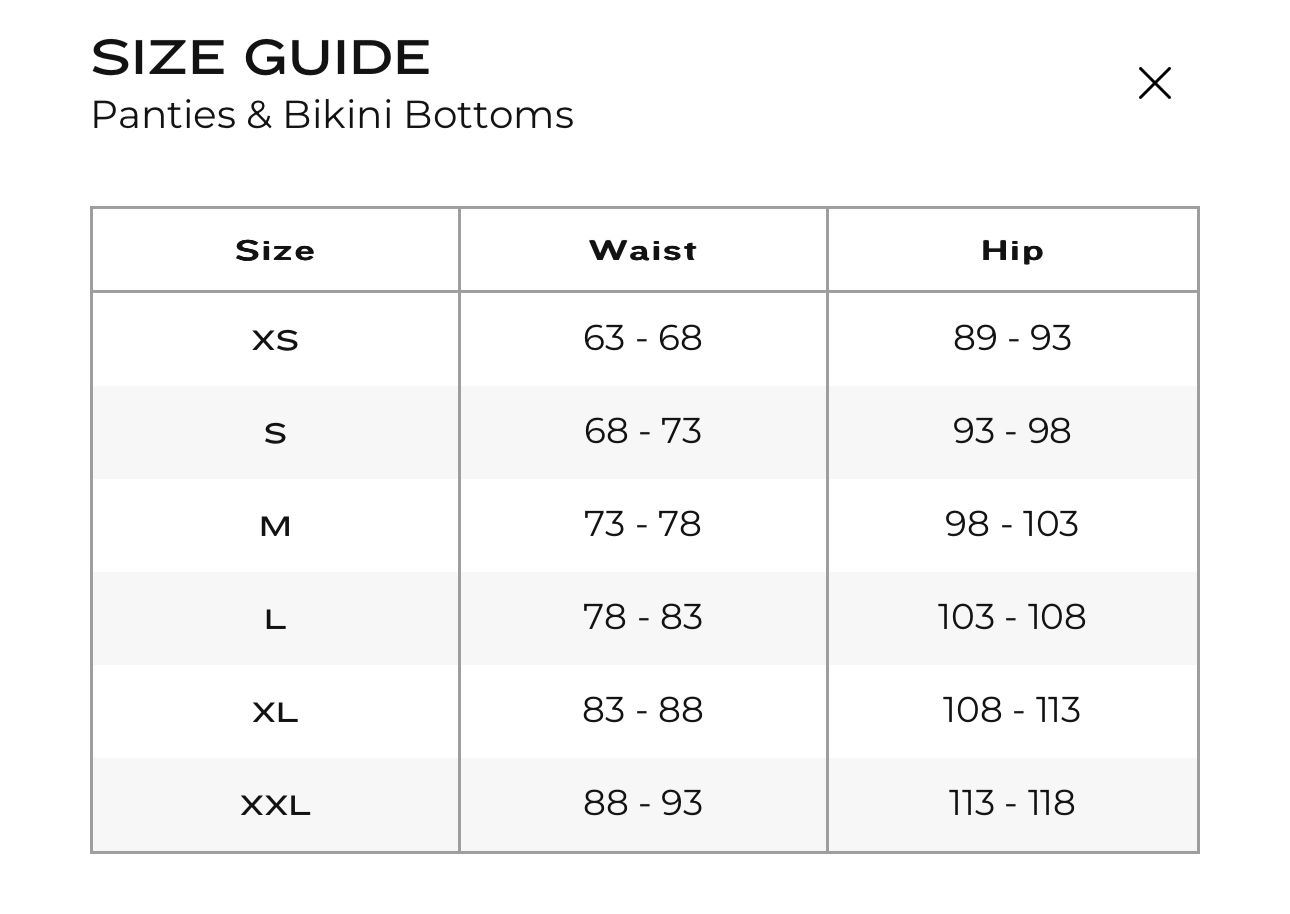This screenshot has width=1290, height=914.
Task: Select waist value 78 - 83
Action: pyautogui.click(x=643, y=617)
